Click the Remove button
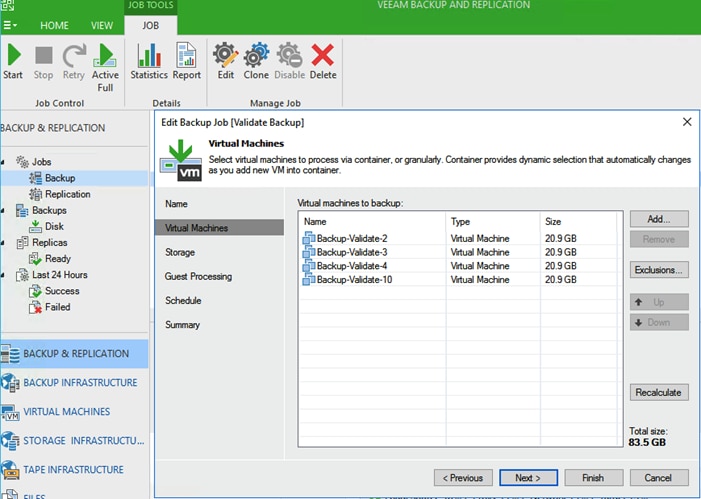The height and width of the screenshot is (499, 701). pyautogui.click(x=659, y=239)
